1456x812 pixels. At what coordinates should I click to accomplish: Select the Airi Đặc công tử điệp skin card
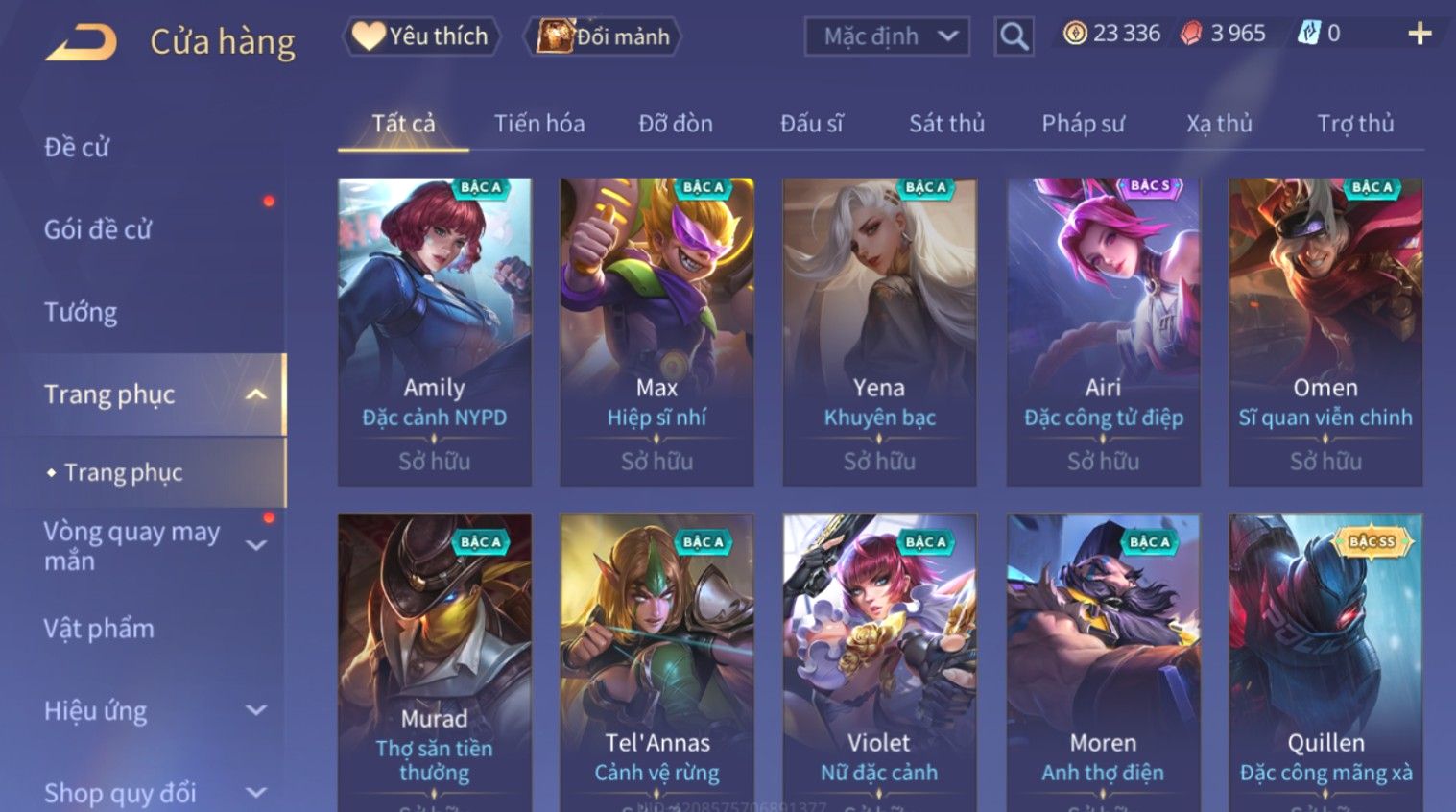(x=1103, y=331)
